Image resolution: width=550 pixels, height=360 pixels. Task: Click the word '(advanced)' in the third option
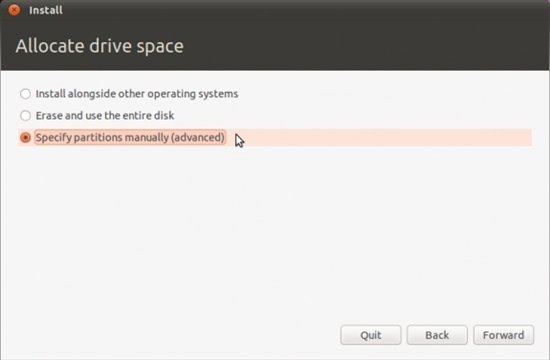pos(197,138)
